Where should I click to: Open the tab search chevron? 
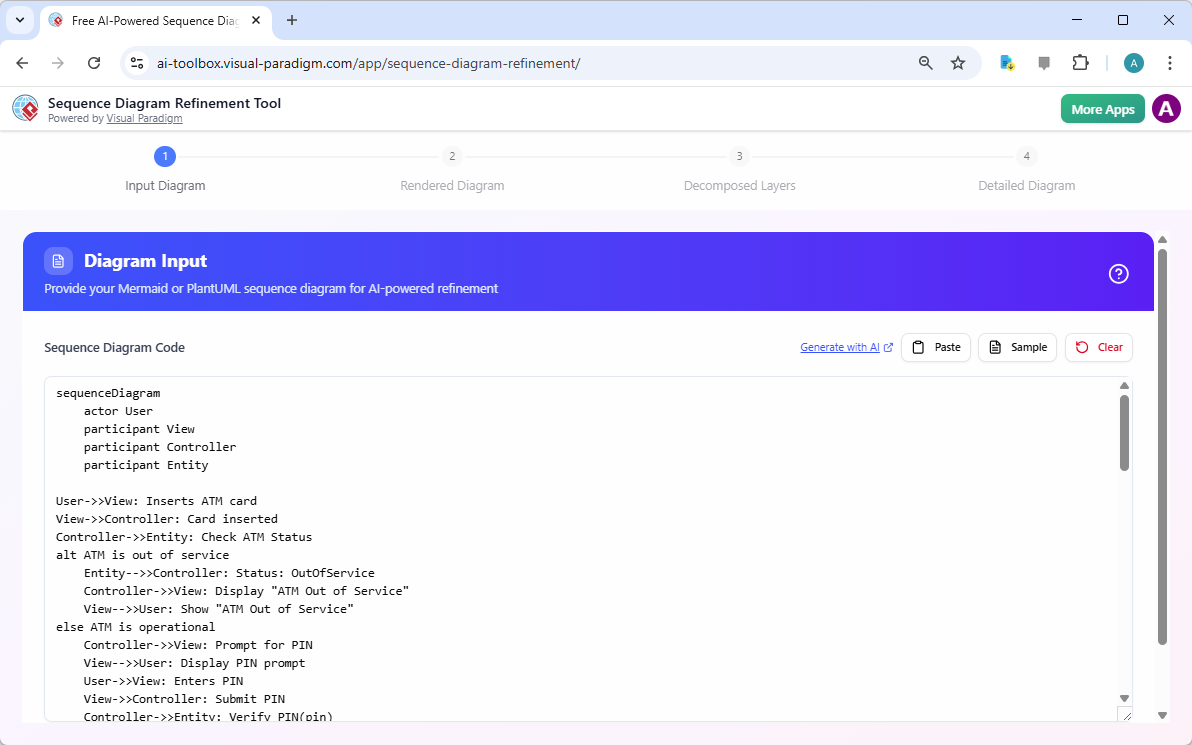point(19,20)
